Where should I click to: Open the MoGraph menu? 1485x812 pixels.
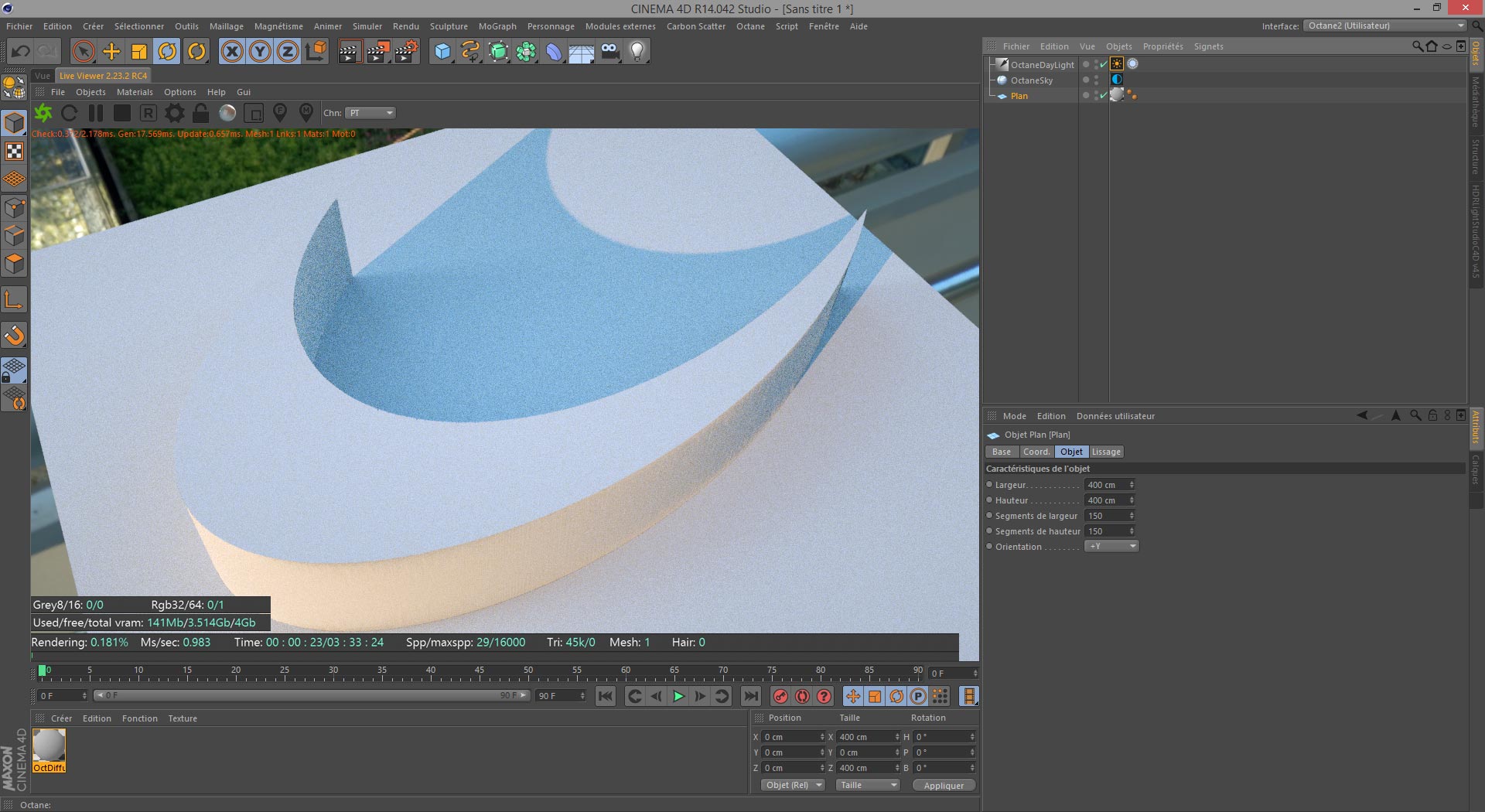[497, 26]
